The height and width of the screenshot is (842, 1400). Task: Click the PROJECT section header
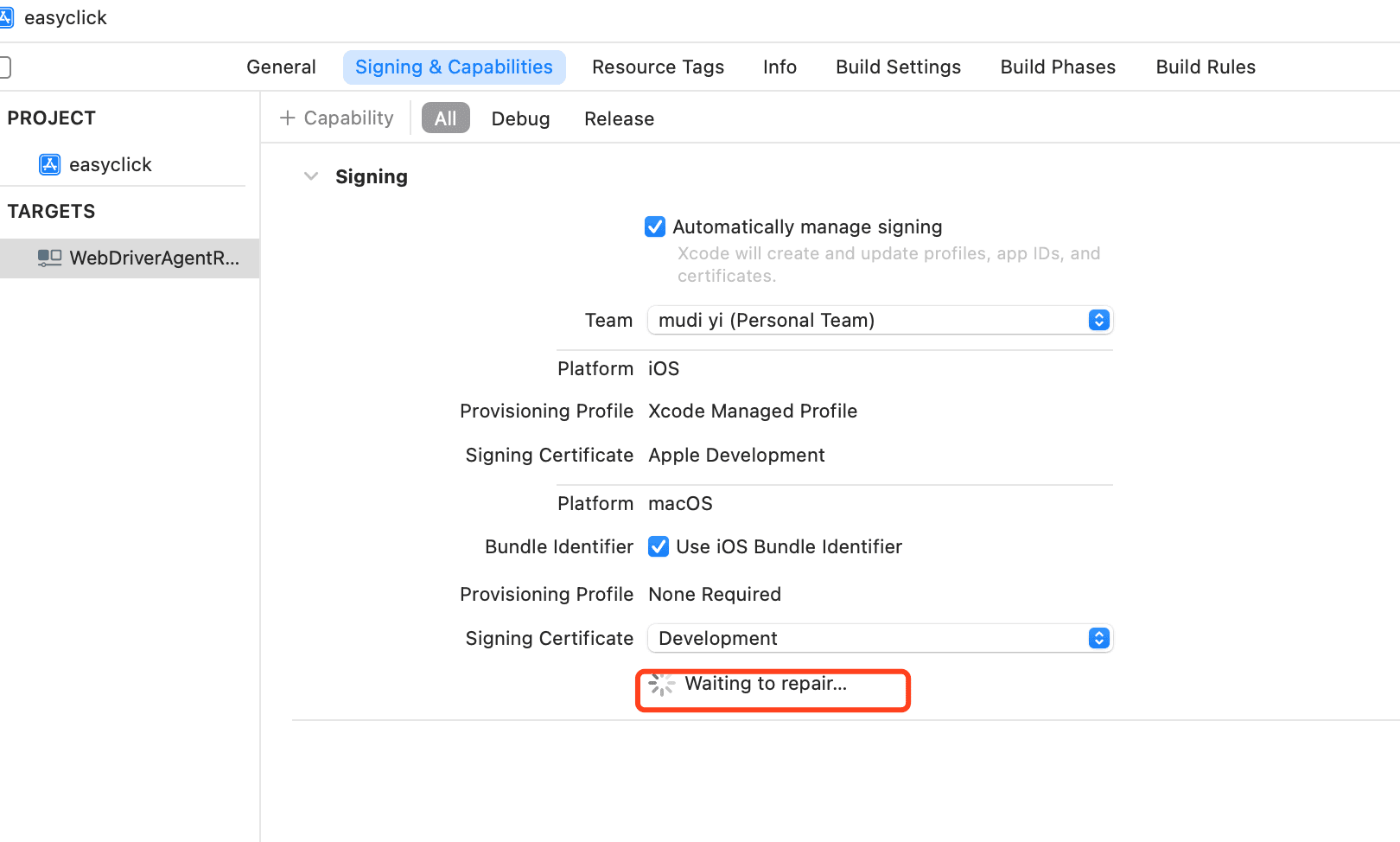coord(52,118)
